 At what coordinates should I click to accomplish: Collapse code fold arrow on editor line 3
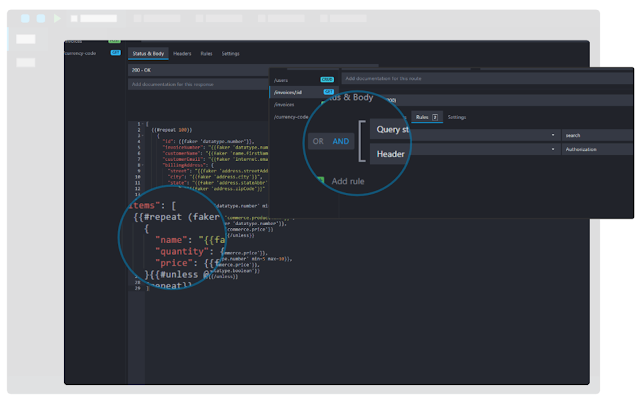(x=142, y=135)
